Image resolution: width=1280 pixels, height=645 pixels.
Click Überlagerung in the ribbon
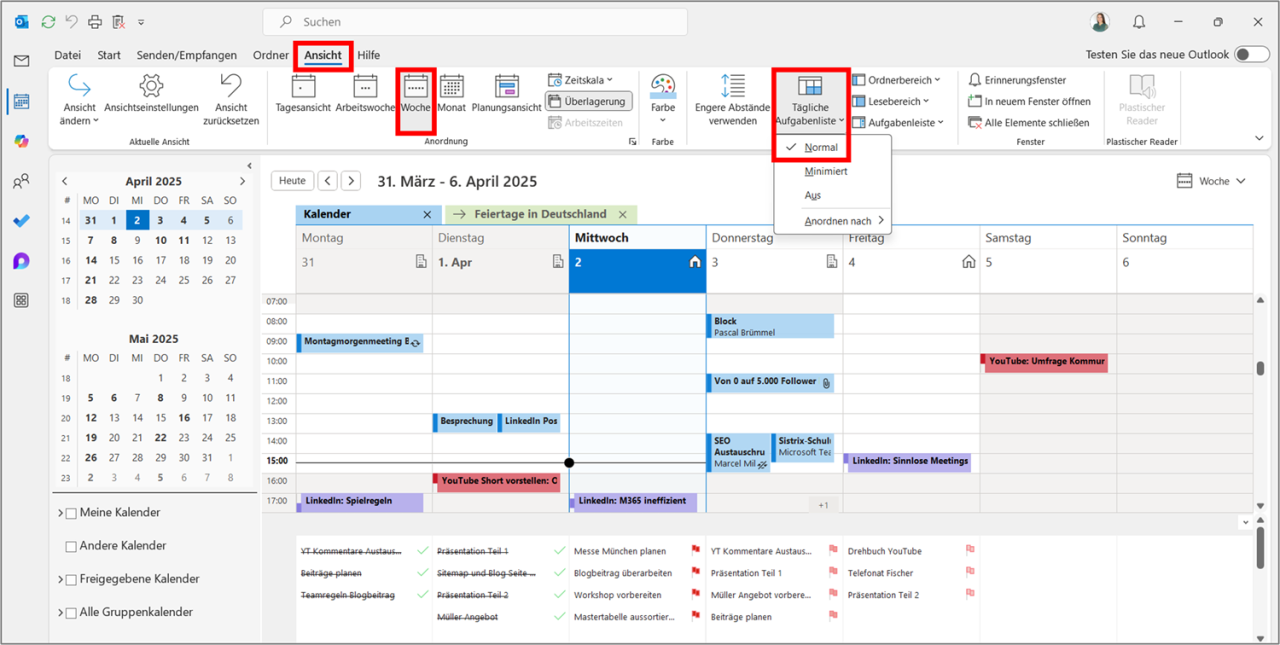[x=588, y=101]
